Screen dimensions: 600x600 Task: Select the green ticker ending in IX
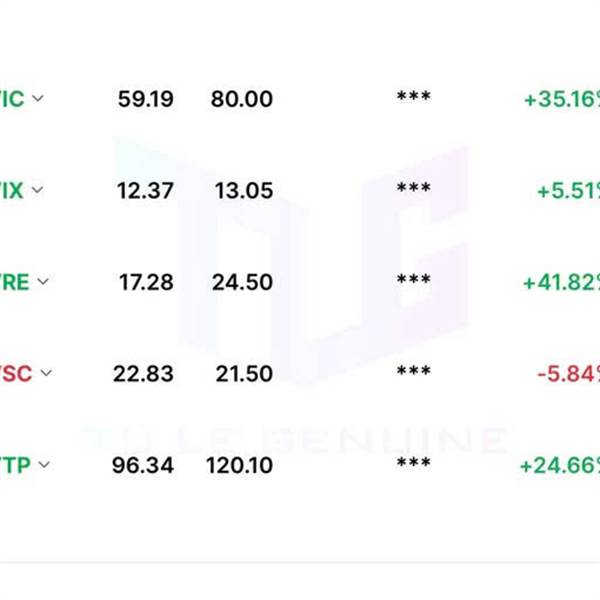11,190
